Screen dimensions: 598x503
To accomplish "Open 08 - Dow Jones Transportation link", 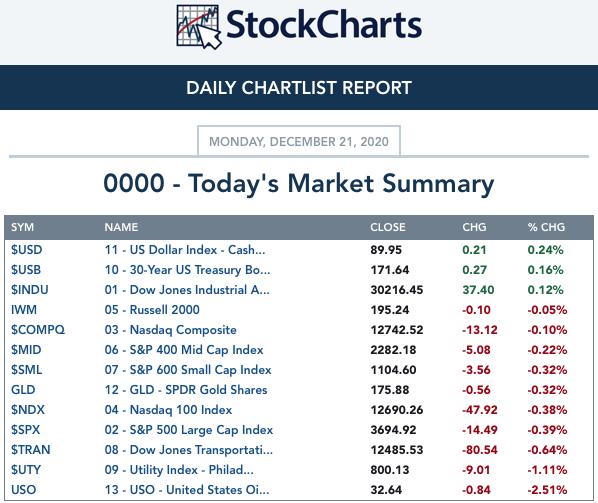I will (189, 450).
